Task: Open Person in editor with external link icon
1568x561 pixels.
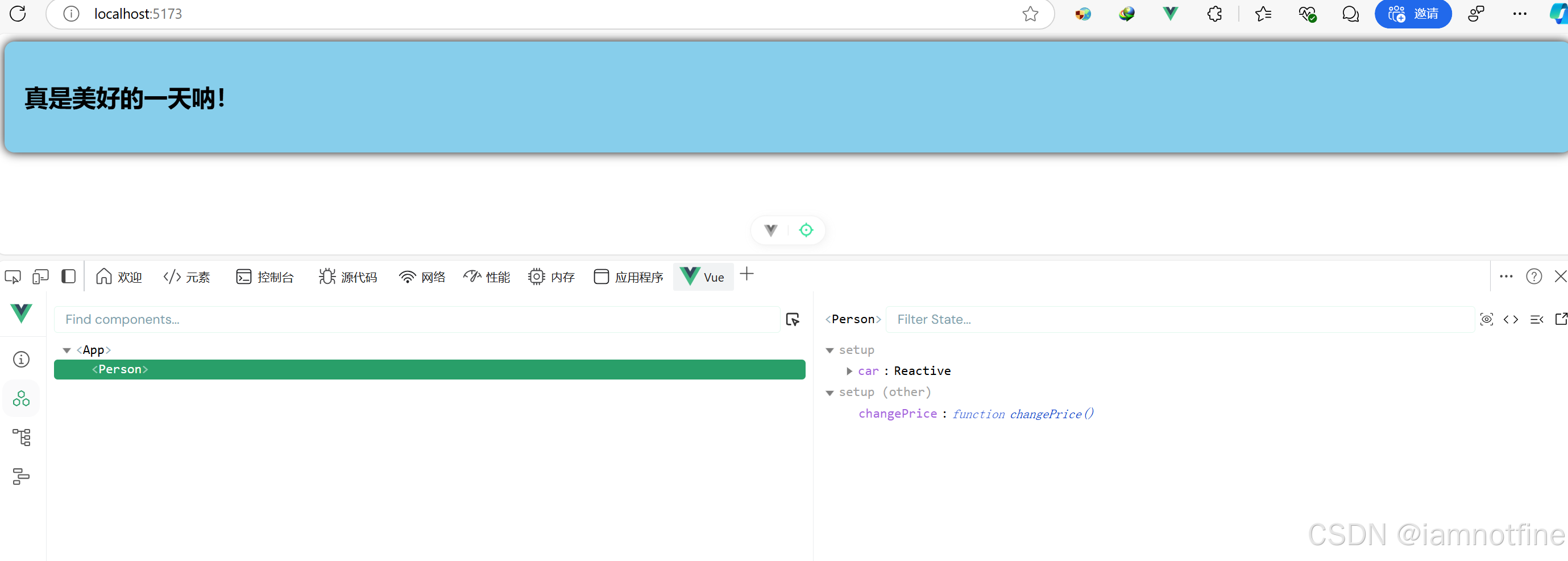Action: [x=1561, y=319]
